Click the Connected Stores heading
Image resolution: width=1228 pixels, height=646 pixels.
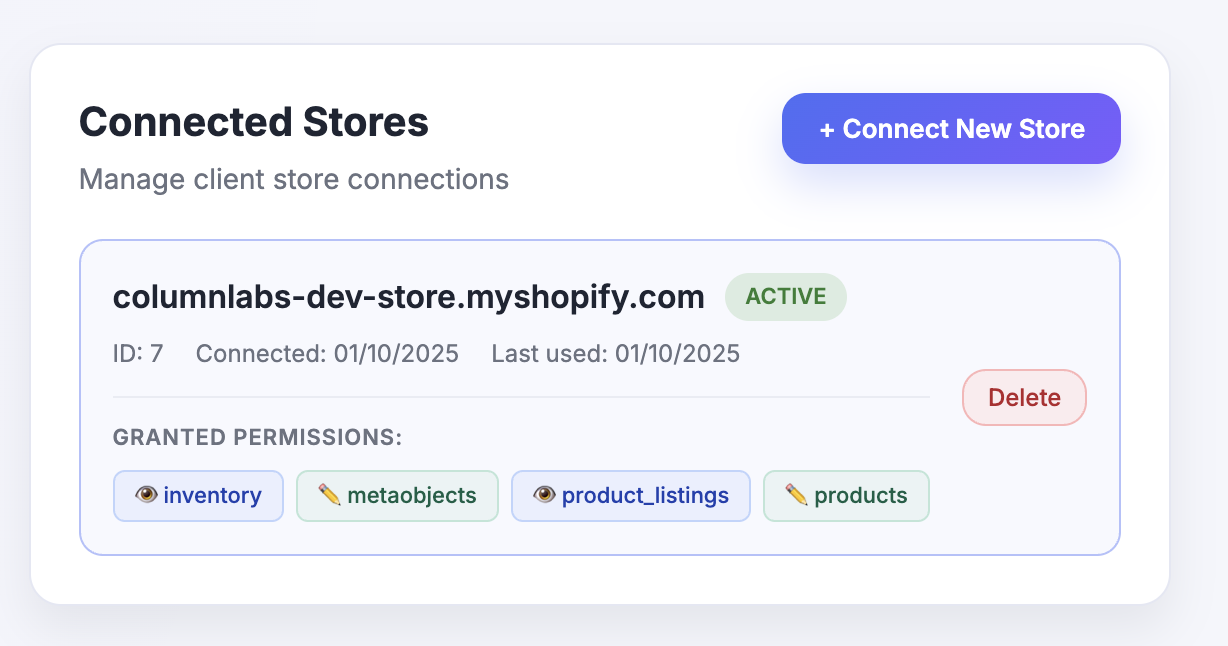click(253, 121)
